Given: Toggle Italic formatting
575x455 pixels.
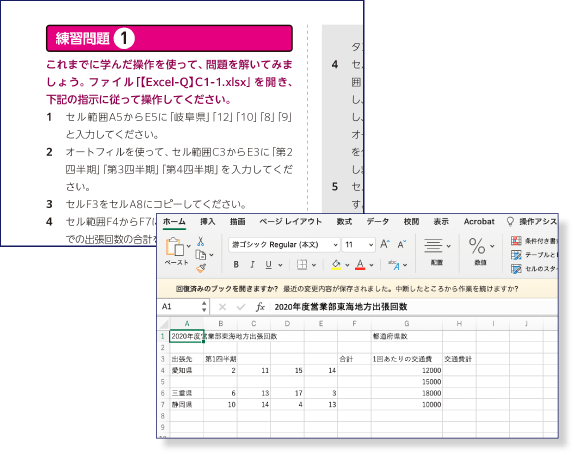Looking at the screenshot, I should click(x=252, y=264).
